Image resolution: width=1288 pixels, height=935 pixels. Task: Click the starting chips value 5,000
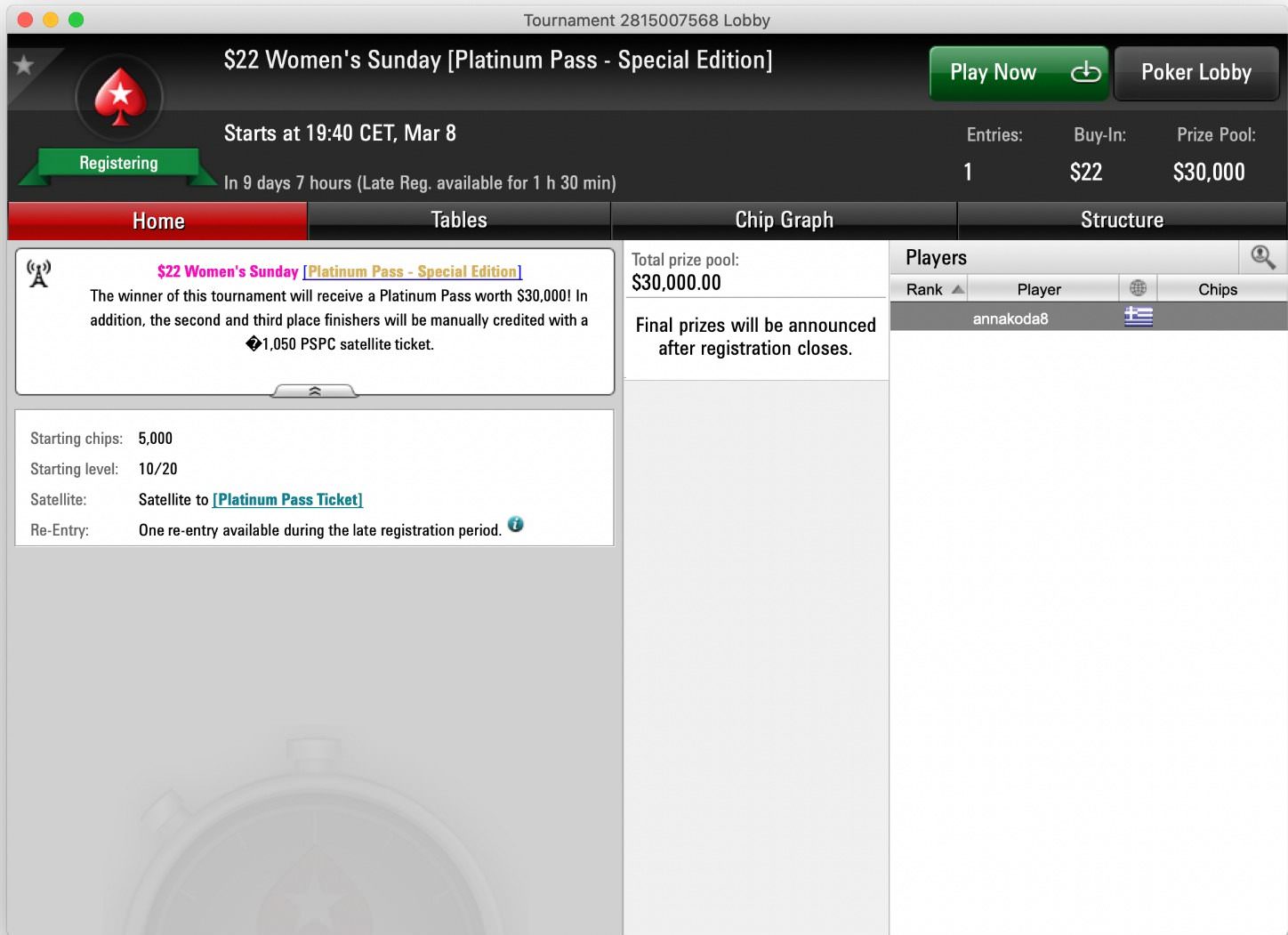(156, 439)
